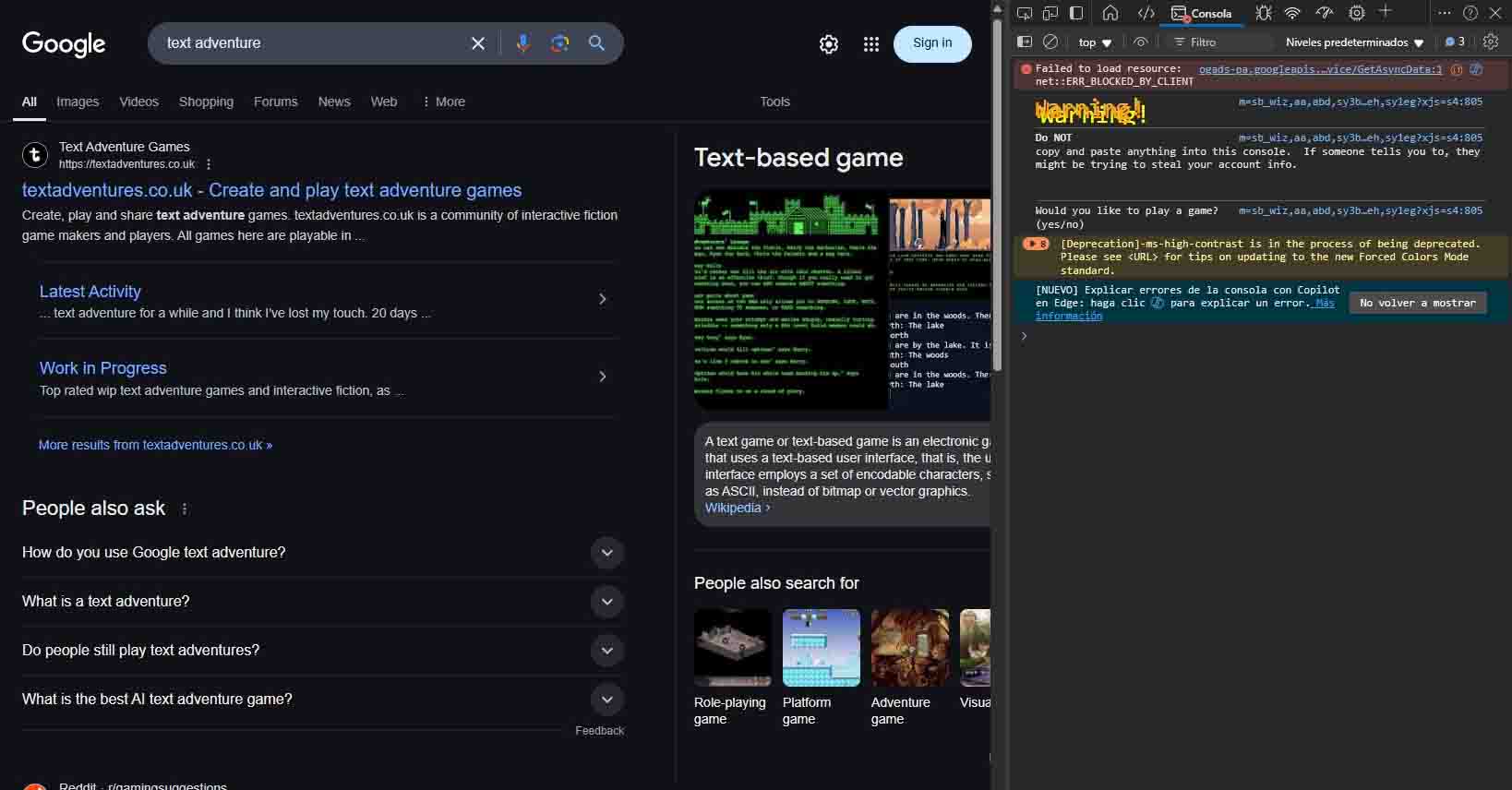Switch to the Web results tab
The image size is (1512, 790).
[384, 102]
